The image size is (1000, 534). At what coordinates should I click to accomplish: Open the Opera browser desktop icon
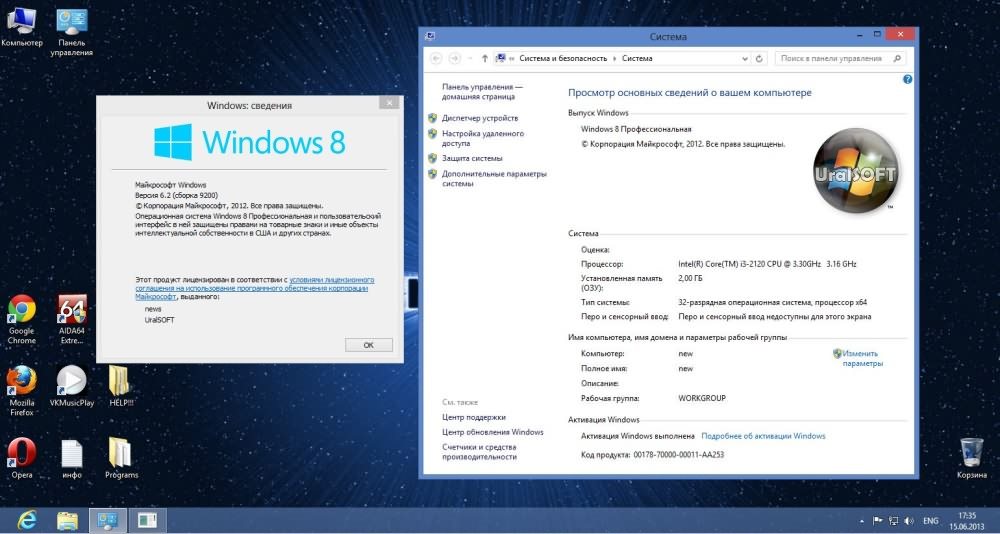[22, 452]
